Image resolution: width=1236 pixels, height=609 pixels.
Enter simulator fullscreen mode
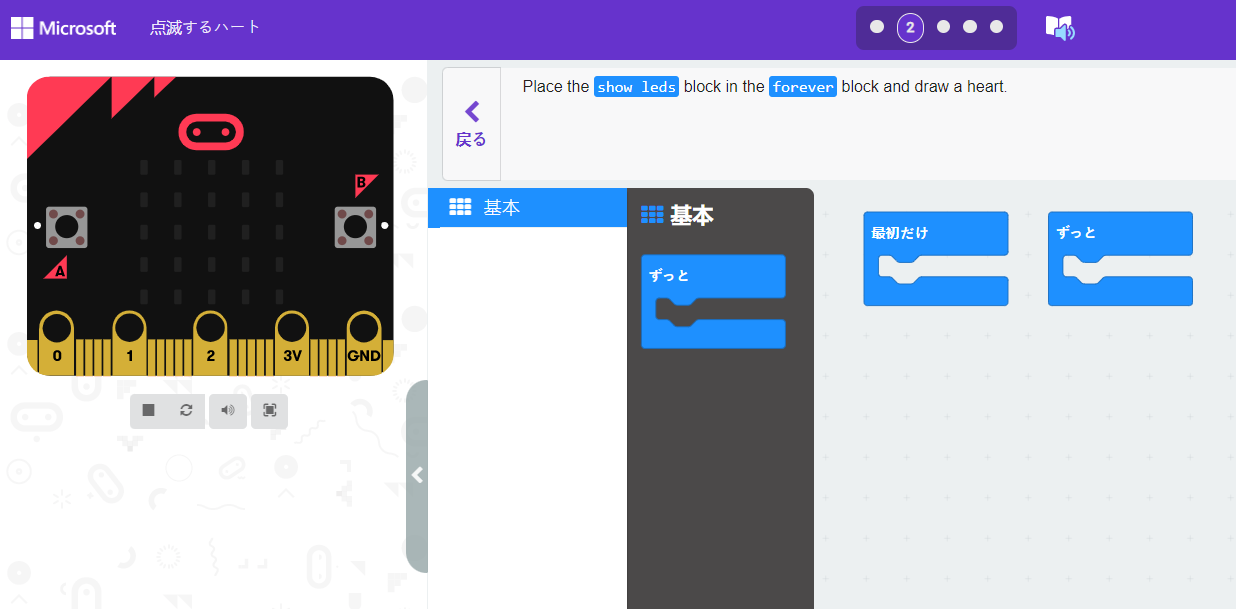tap(268, 411)
